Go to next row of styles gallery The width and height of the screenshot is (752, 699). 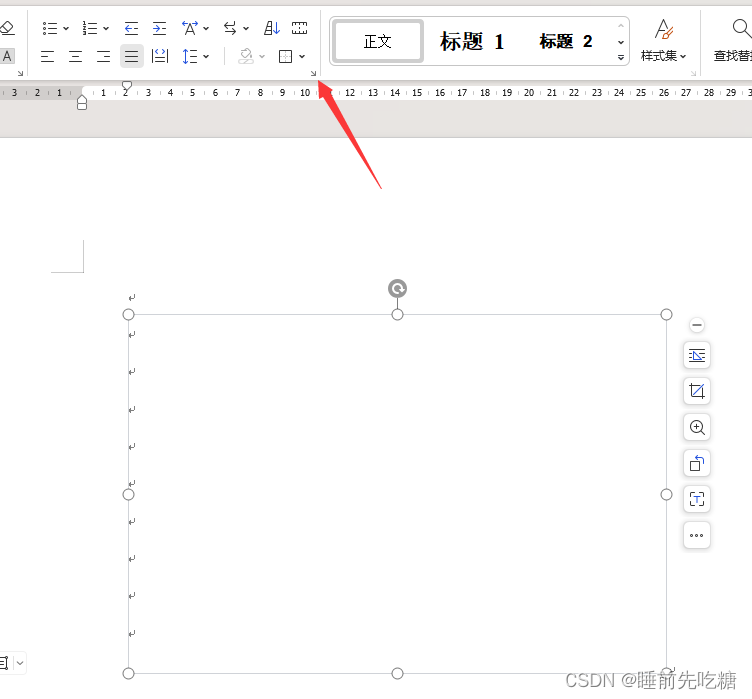point(621,42)
